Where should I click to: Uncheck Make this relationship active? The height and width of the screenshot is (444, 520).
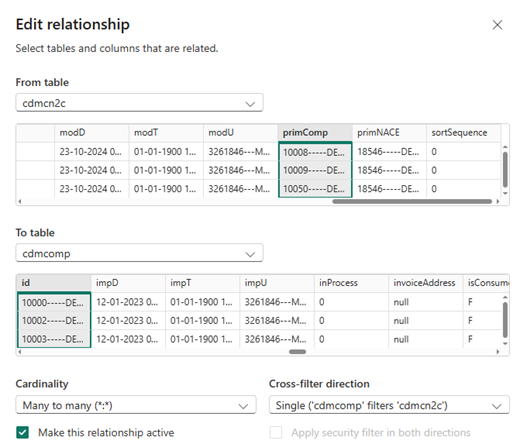tap(22, 432)
